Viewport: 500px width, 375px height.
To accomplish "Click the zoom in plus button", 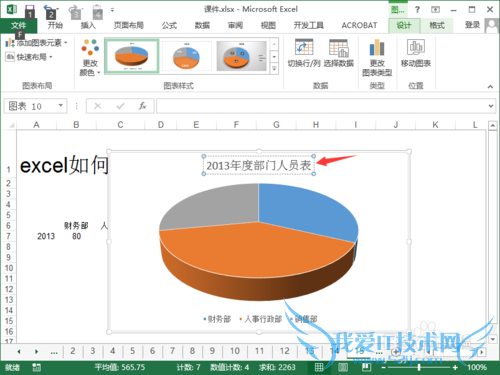I will tap(455, 367).
